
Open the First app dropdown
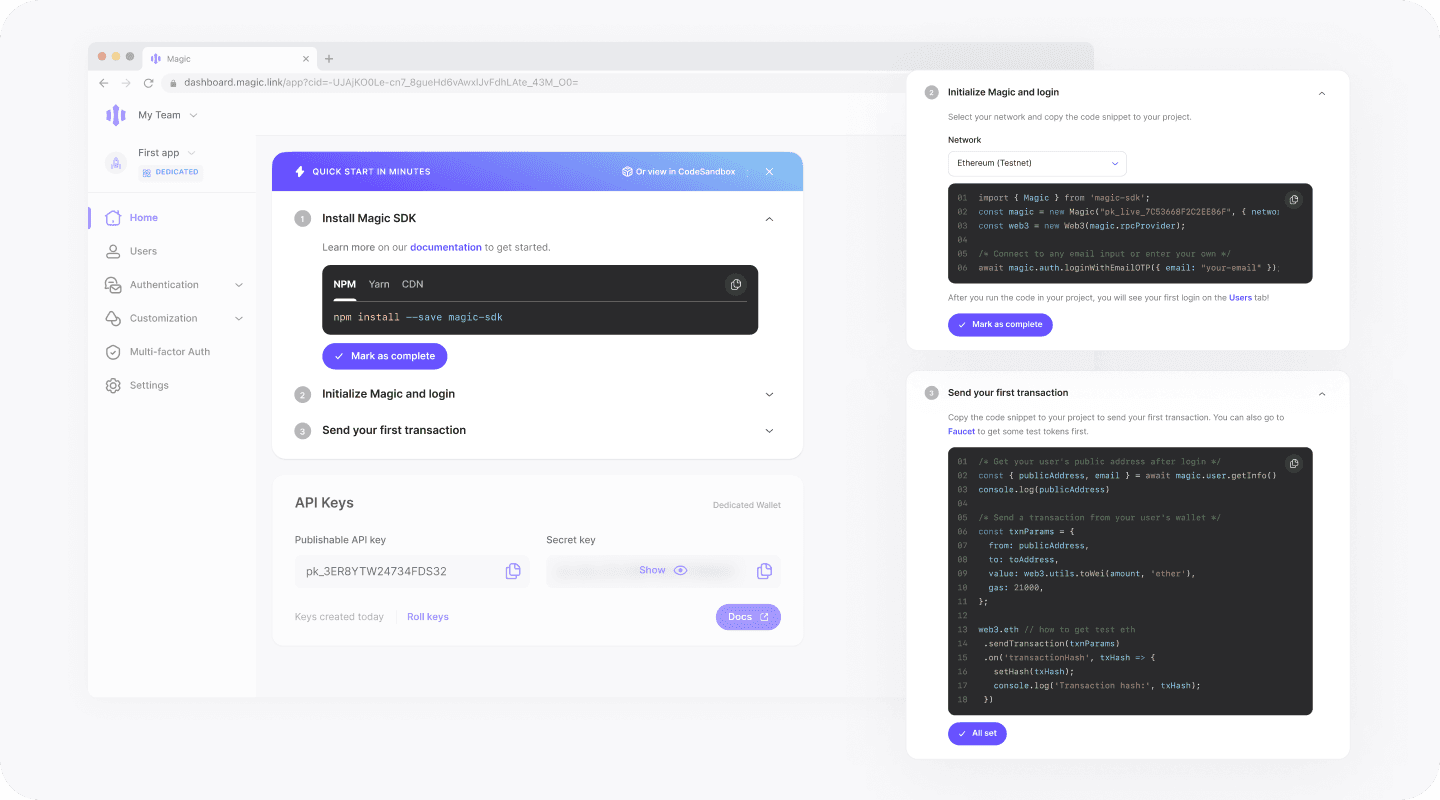click(167, 153)
